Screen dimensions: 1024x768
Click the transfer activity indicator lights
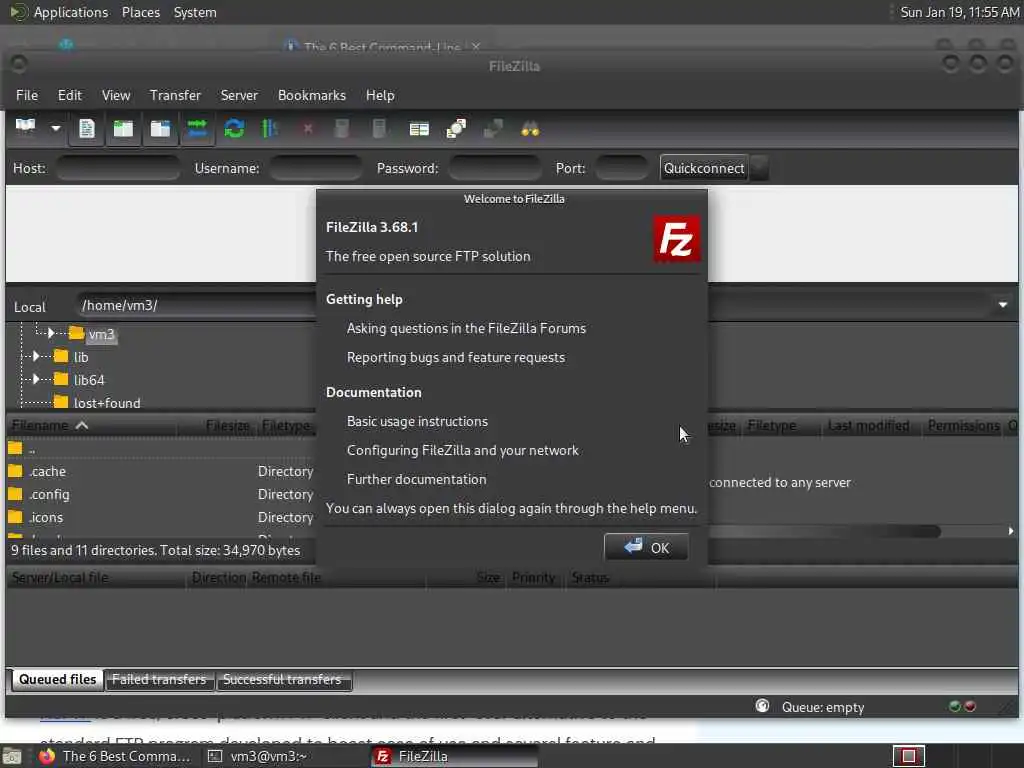(x=962, y=706)
